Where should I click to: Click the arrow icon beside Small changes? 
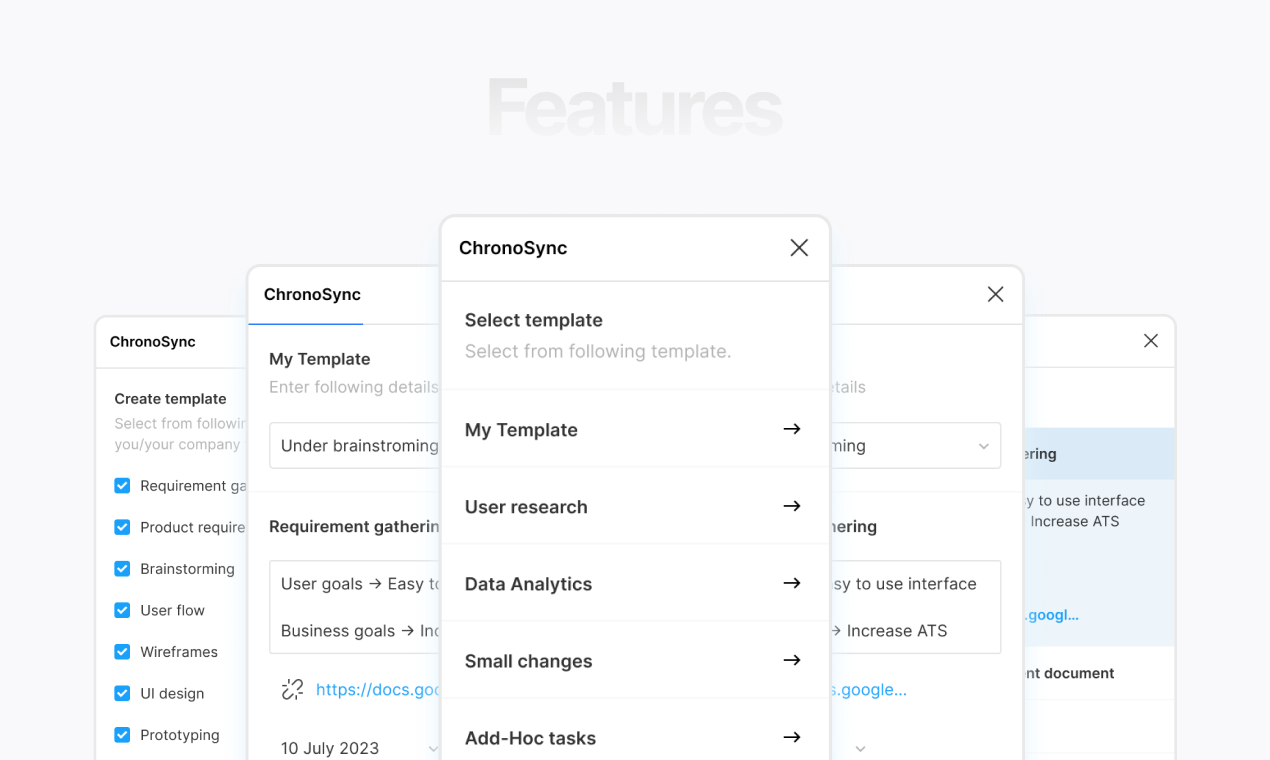pos(792,660)
